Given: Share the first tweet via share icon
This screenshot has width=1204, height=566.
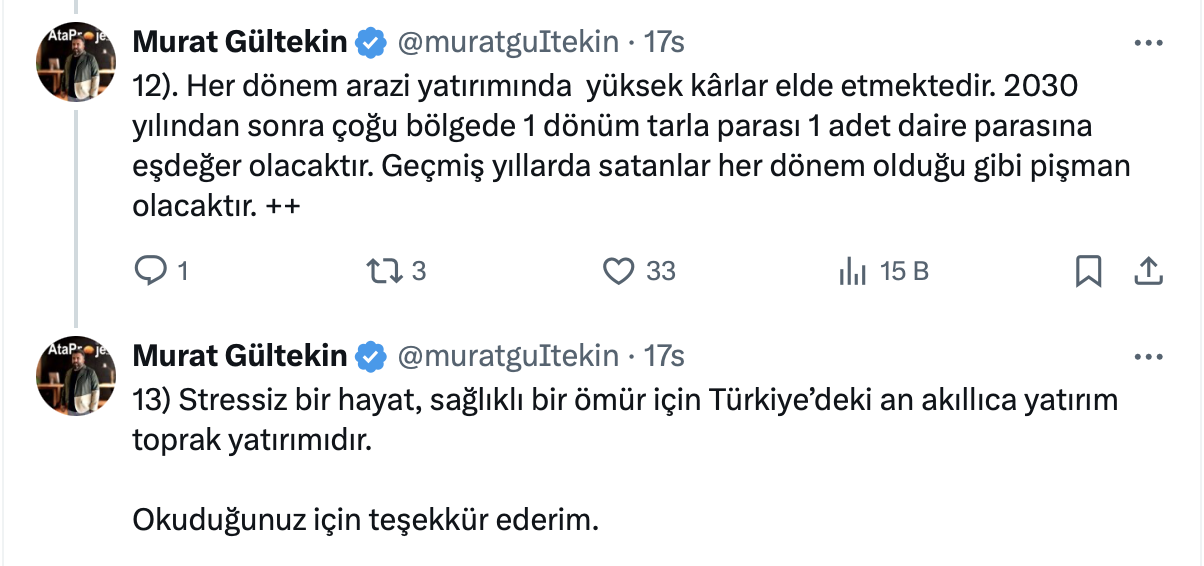Looking at the screenshot, I should click(1149, 271).
